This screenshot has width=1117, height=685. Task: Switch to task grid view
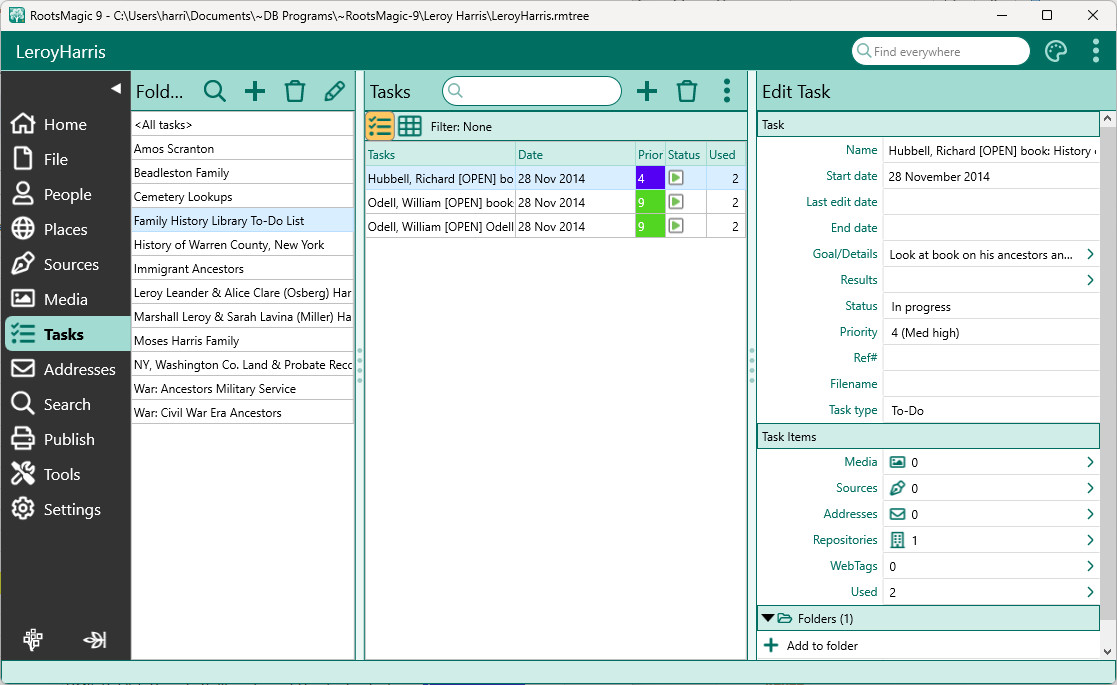409,126
